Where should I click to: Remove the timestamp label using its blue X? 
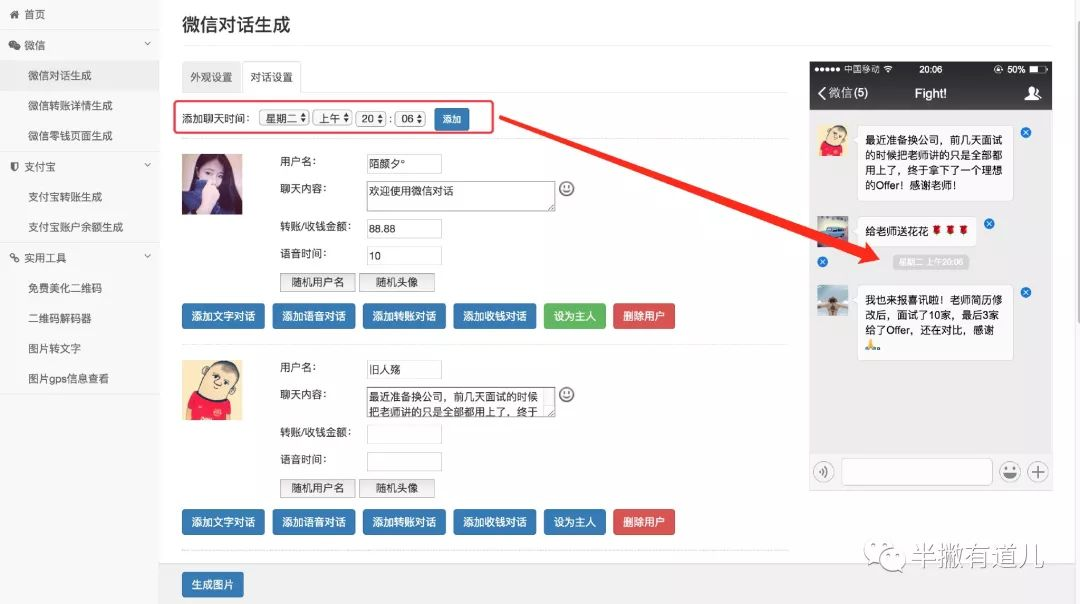(822, 262)
